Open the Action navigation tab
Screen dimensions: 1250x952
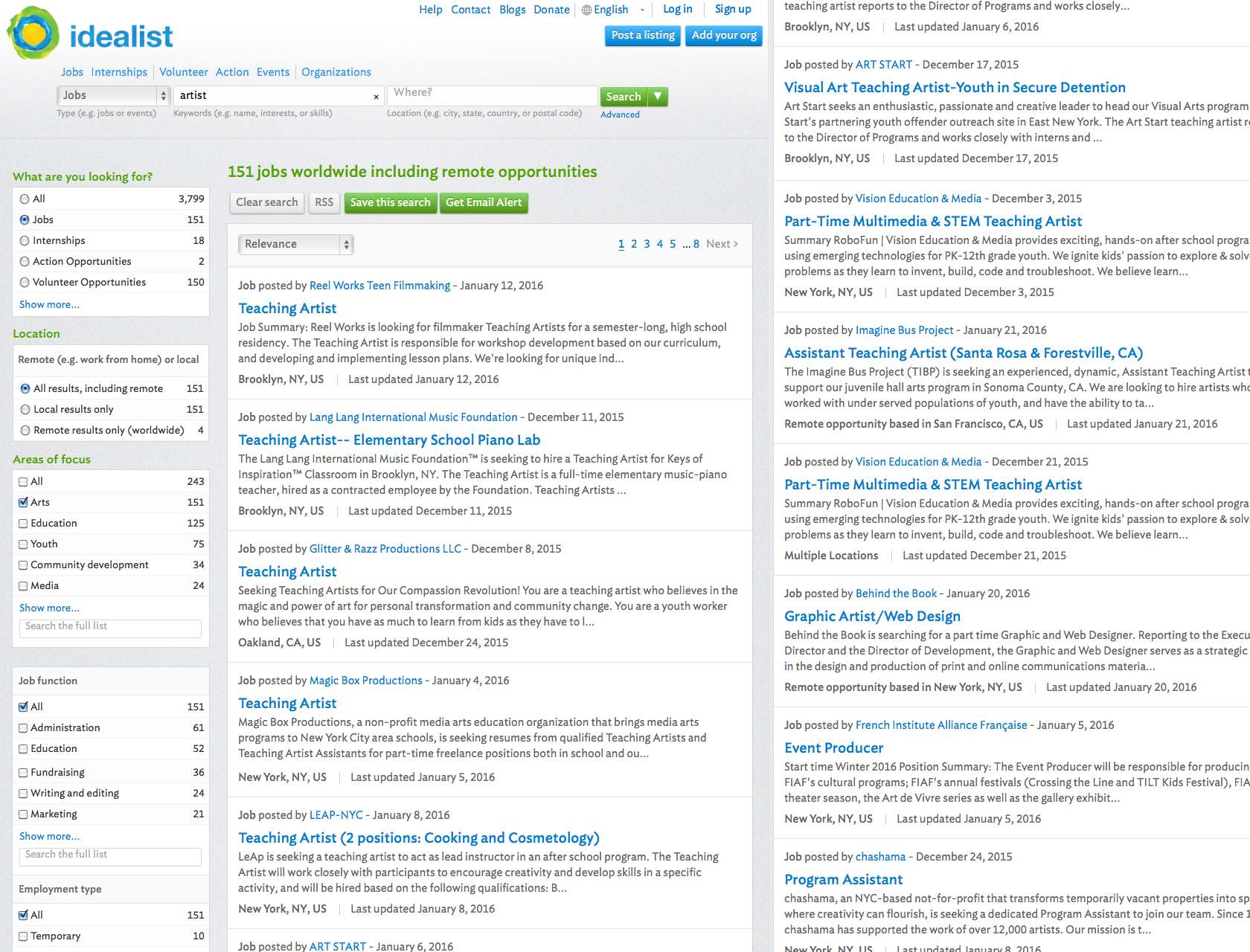pos(232,72)
